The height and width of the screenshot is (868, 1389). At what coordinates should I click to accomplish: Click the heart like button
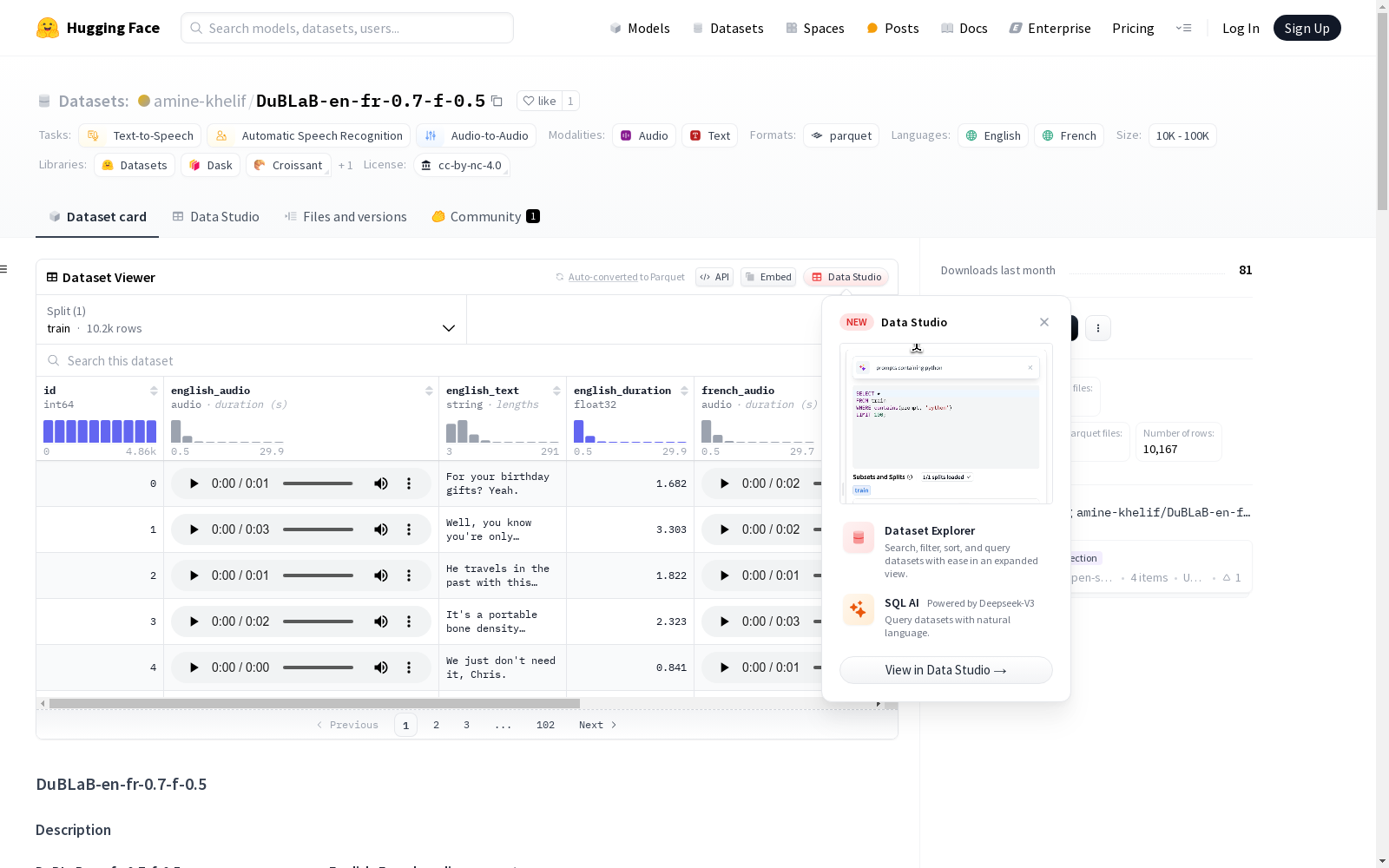[539, 101]
